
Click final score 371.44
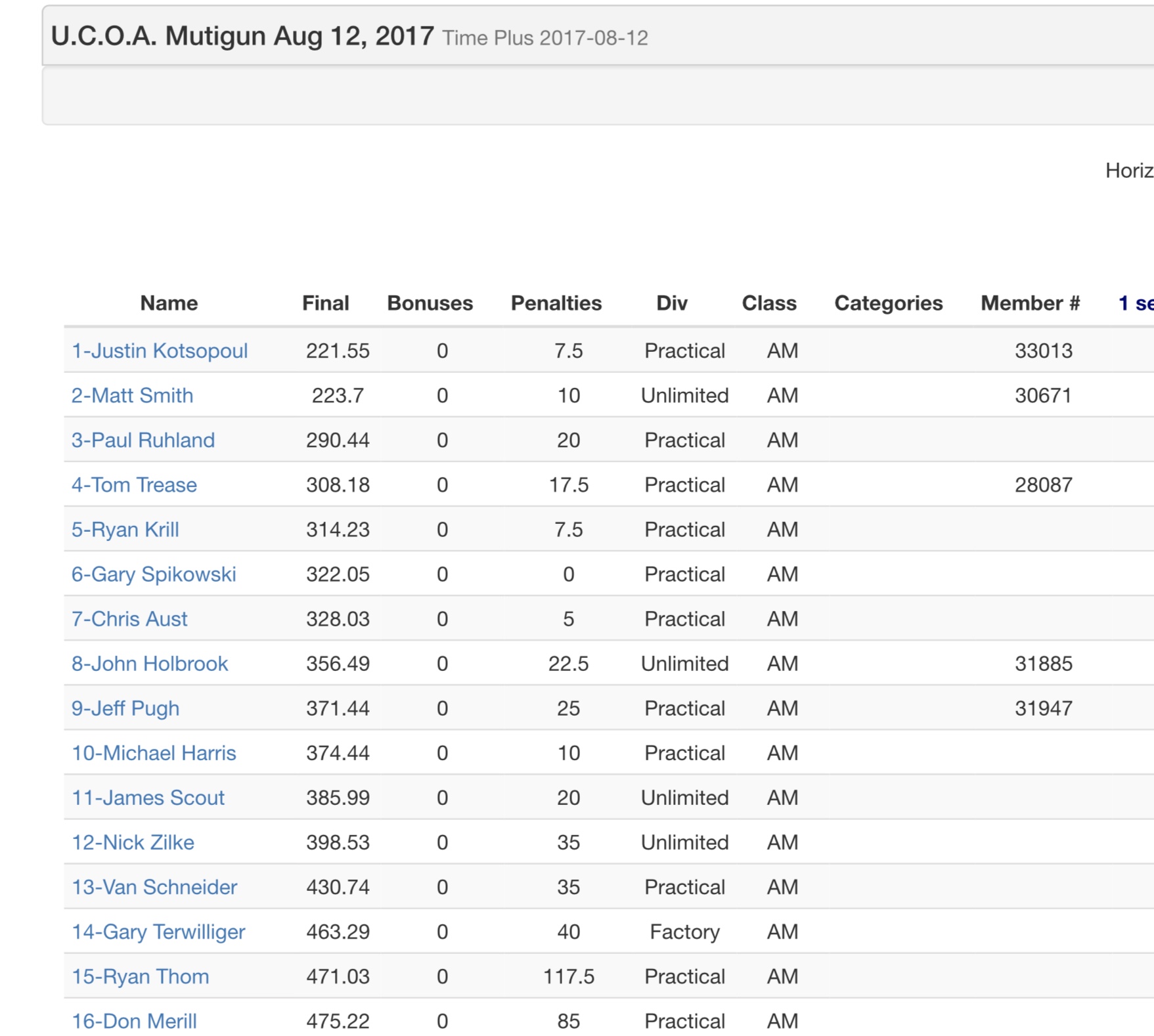pos(338,708)
